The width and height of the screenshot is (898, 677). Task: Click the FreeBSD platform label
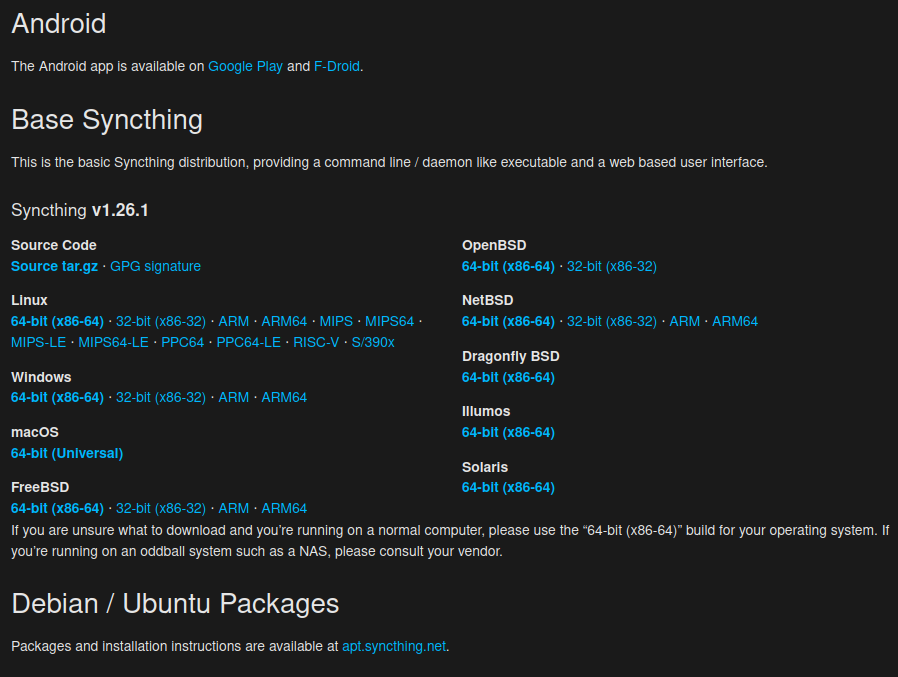[40, 487]
